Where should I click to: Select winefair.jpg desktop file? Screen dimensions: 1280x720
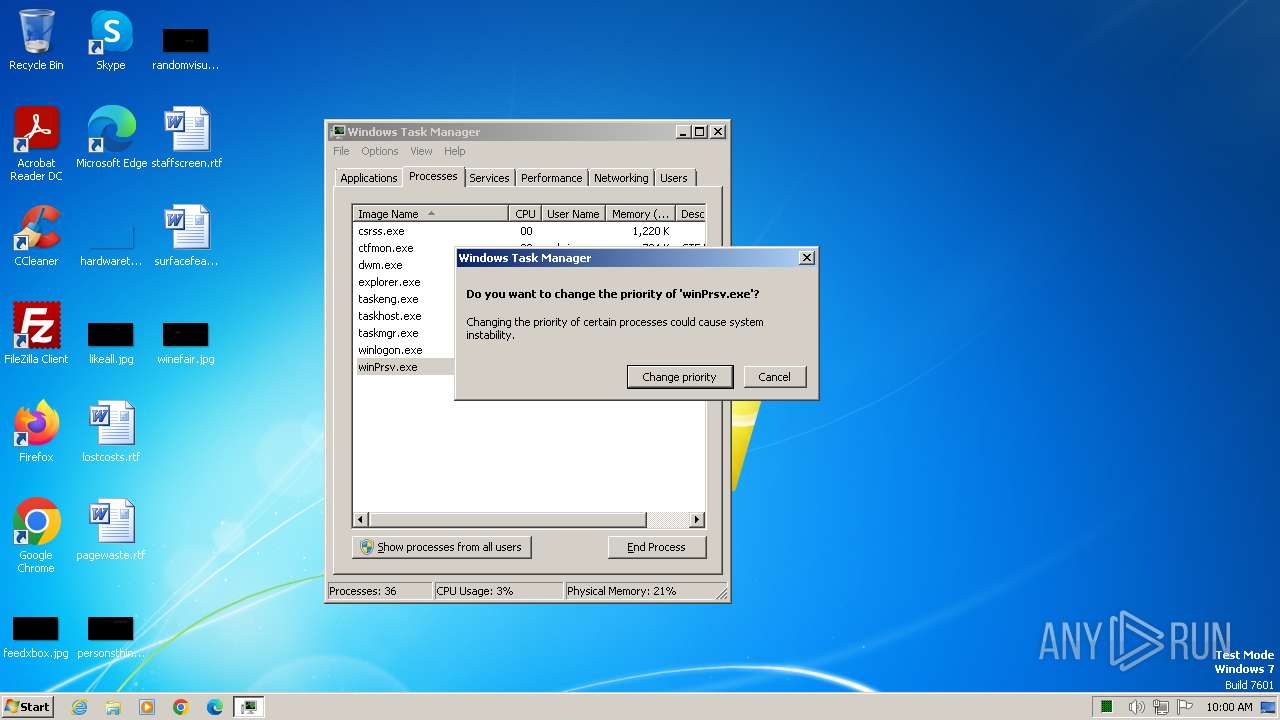pos(186,342)
